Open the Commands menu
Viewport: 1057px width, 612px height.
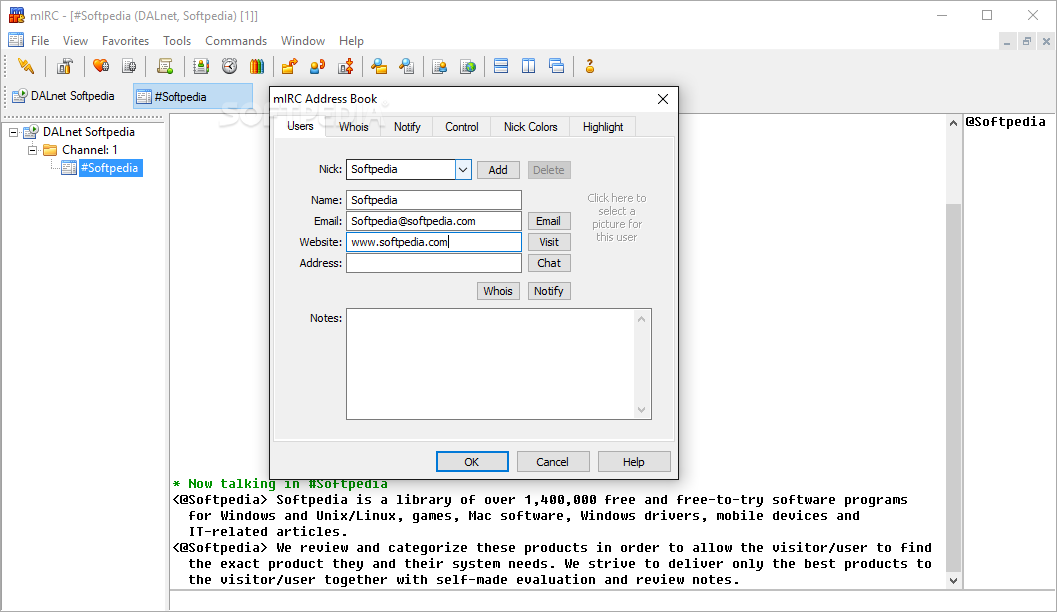(x=236, y=40)
